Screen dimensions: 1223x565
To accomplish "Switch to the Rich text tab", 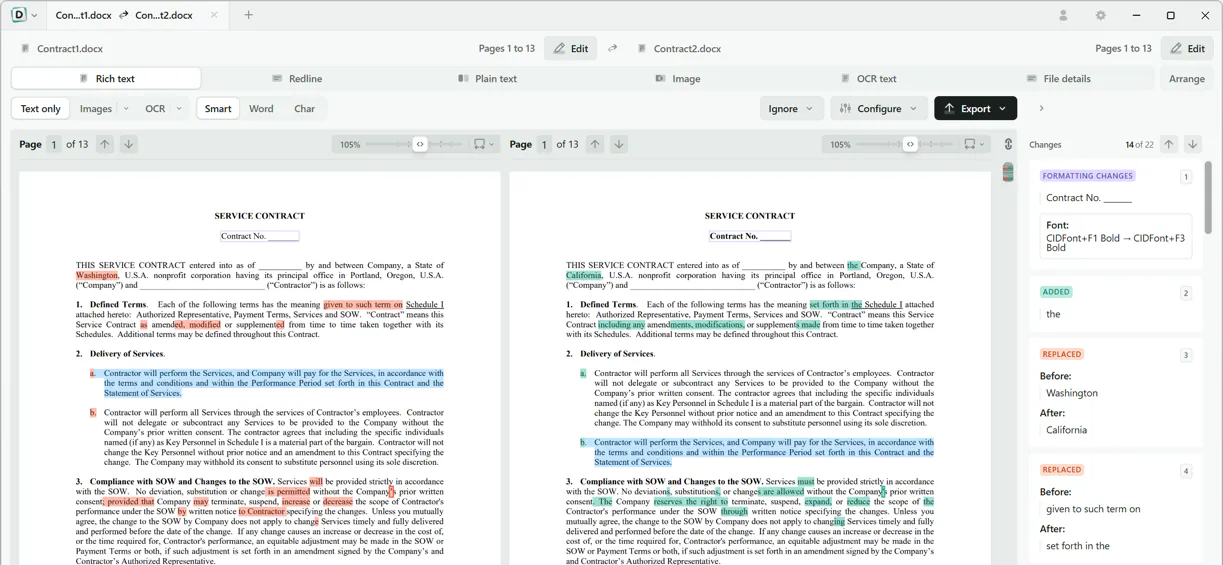I will coord(106,78).
